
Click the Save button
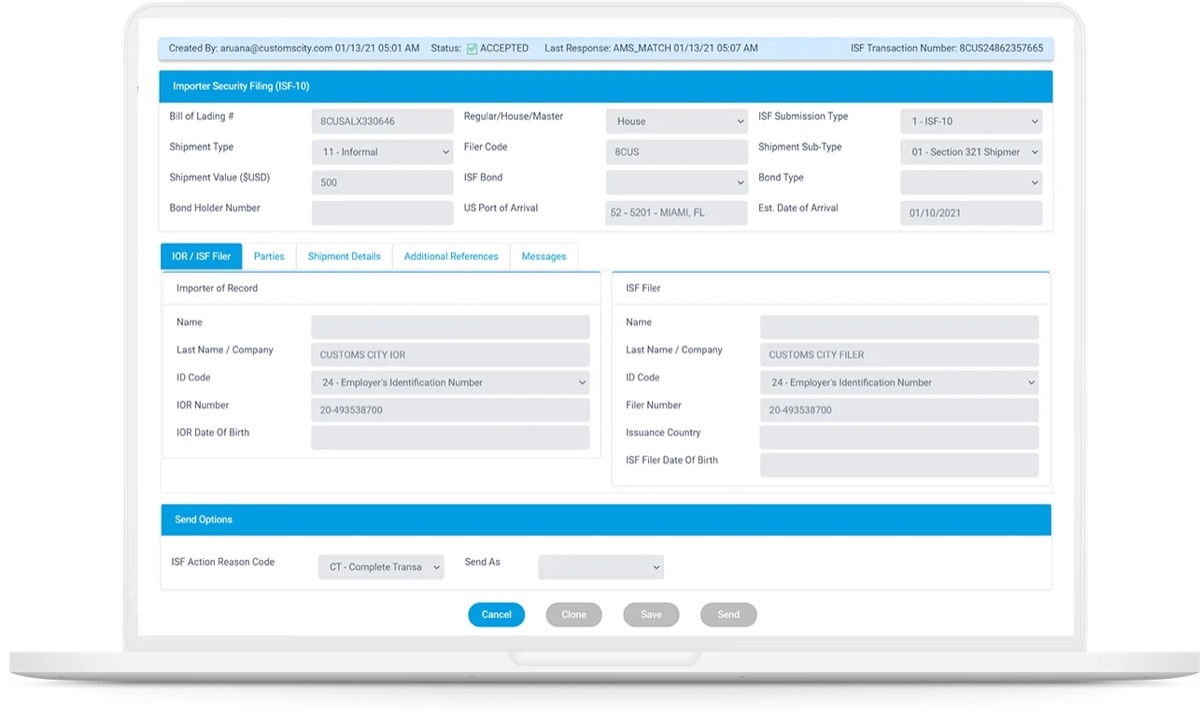tap(651, 614)
